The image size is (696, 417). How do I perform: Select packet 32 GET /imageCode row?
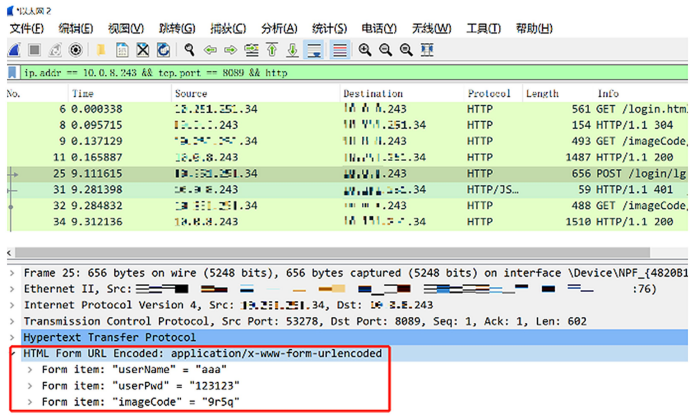coord(348,206)
